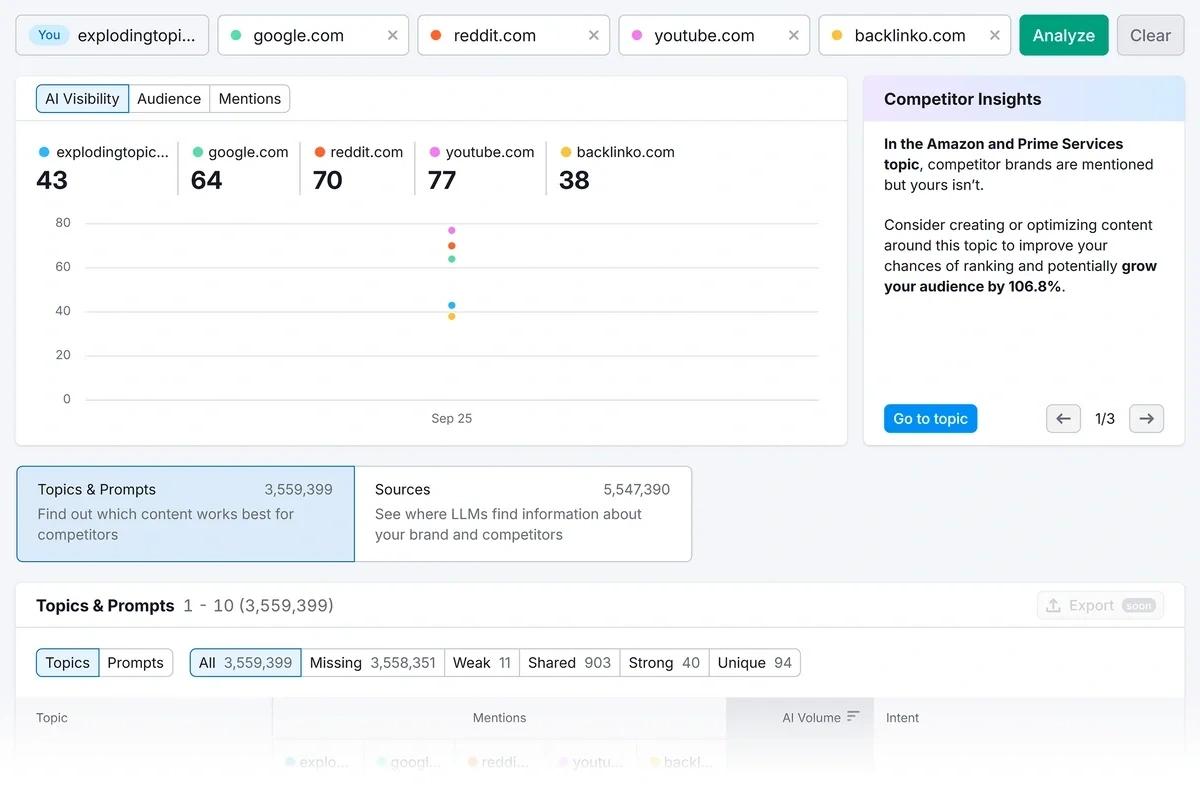Open the Mentions tab
1200x790 pixels.
(249, 98)
